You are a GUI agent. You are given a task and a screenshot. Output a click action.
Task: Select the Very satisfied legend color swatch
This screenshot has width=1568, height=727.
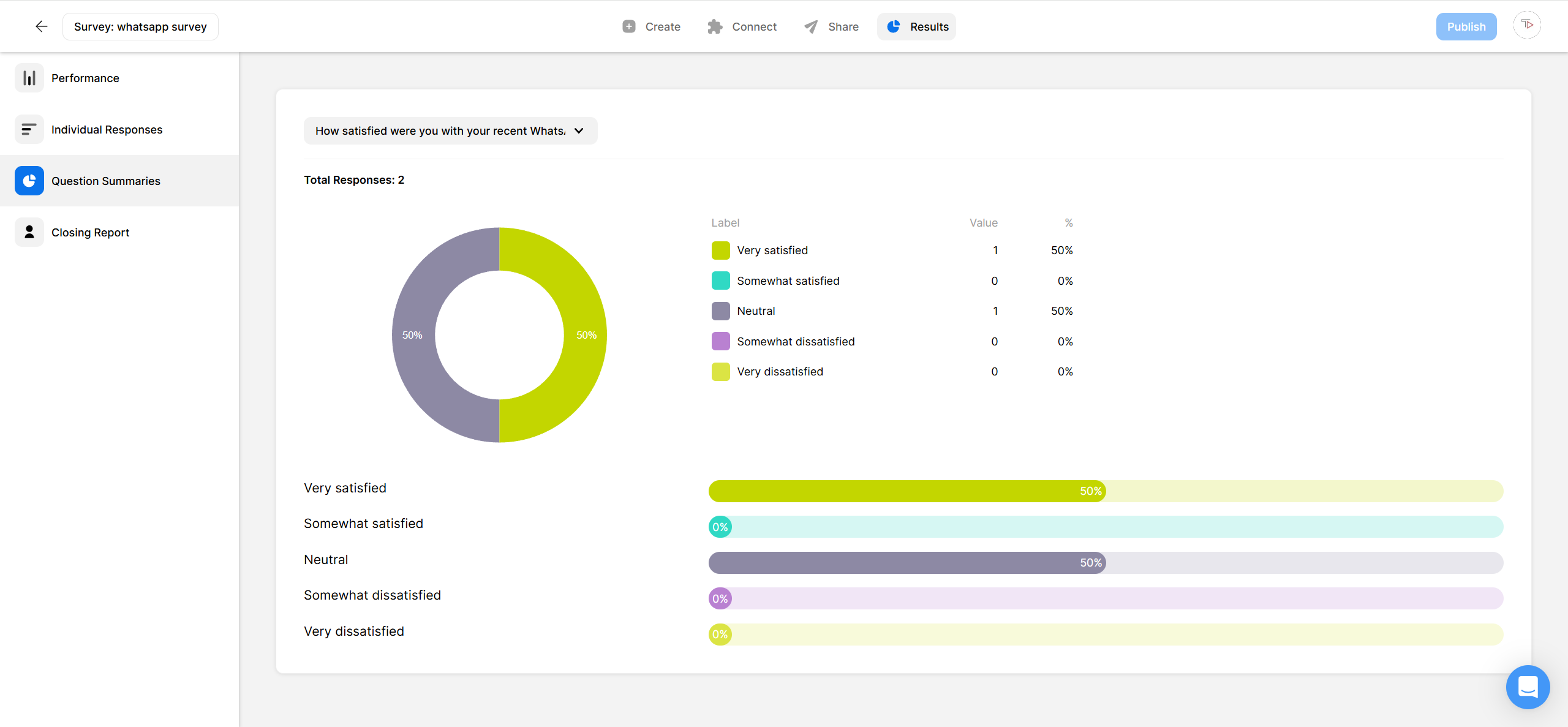(x=720, y=250)
